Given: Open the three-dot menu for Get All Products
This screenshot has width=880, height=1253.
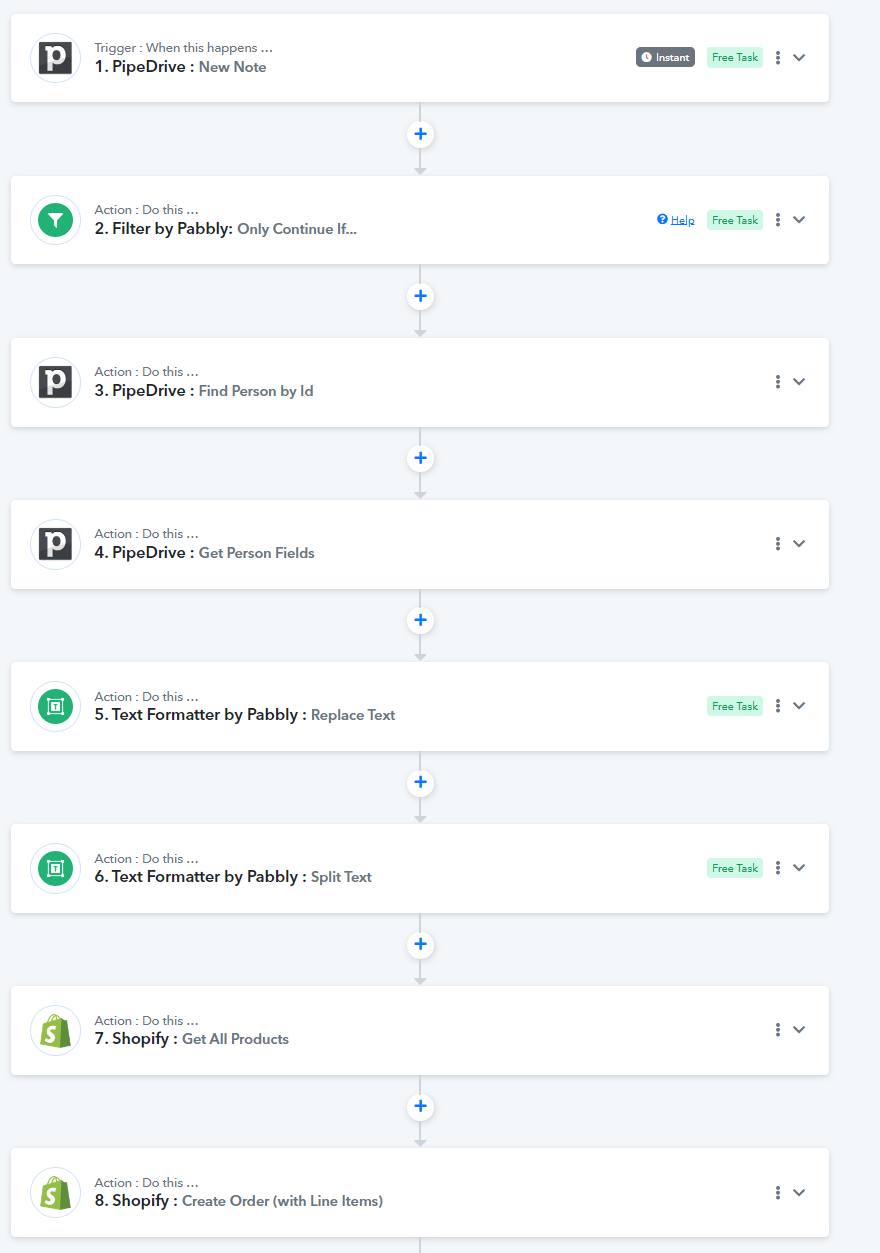Looking at the screenshot, I should [x=778, y=1030].
